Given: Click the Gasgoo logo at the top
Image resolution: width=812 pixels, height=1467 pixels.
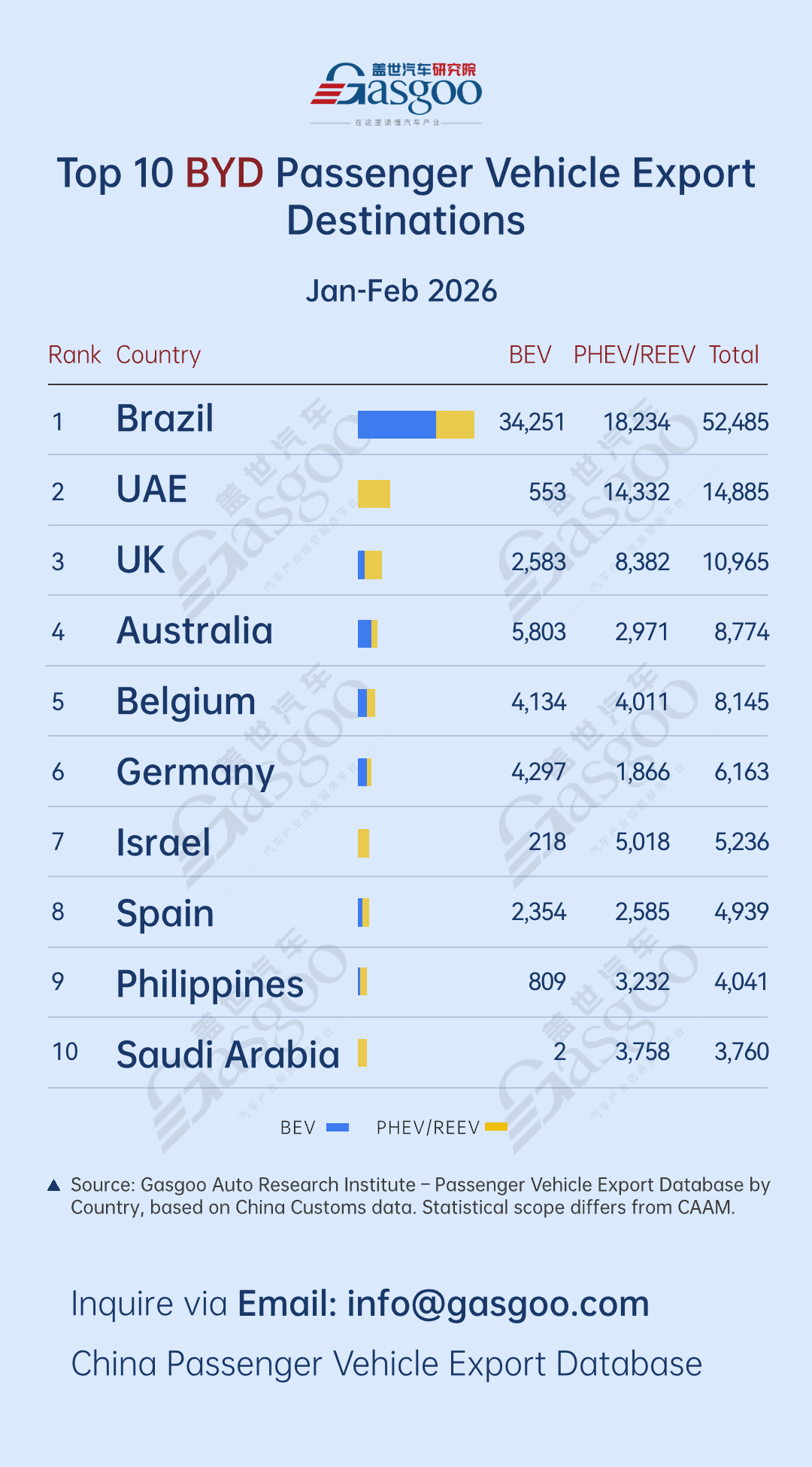Looking at the screenshot, I should pos(396,93).
